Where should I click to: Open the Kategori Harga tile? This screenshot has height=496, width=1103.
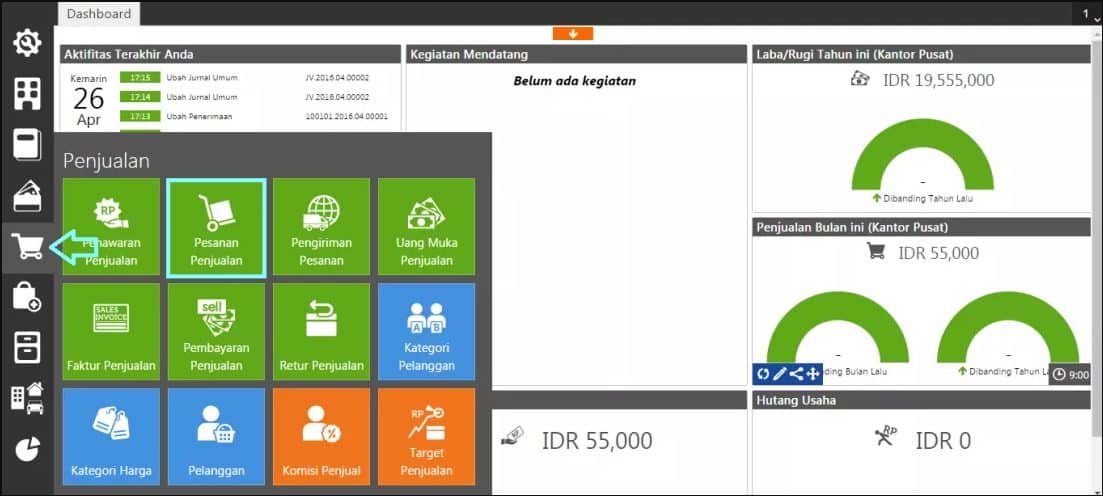[x=111, y=436]
